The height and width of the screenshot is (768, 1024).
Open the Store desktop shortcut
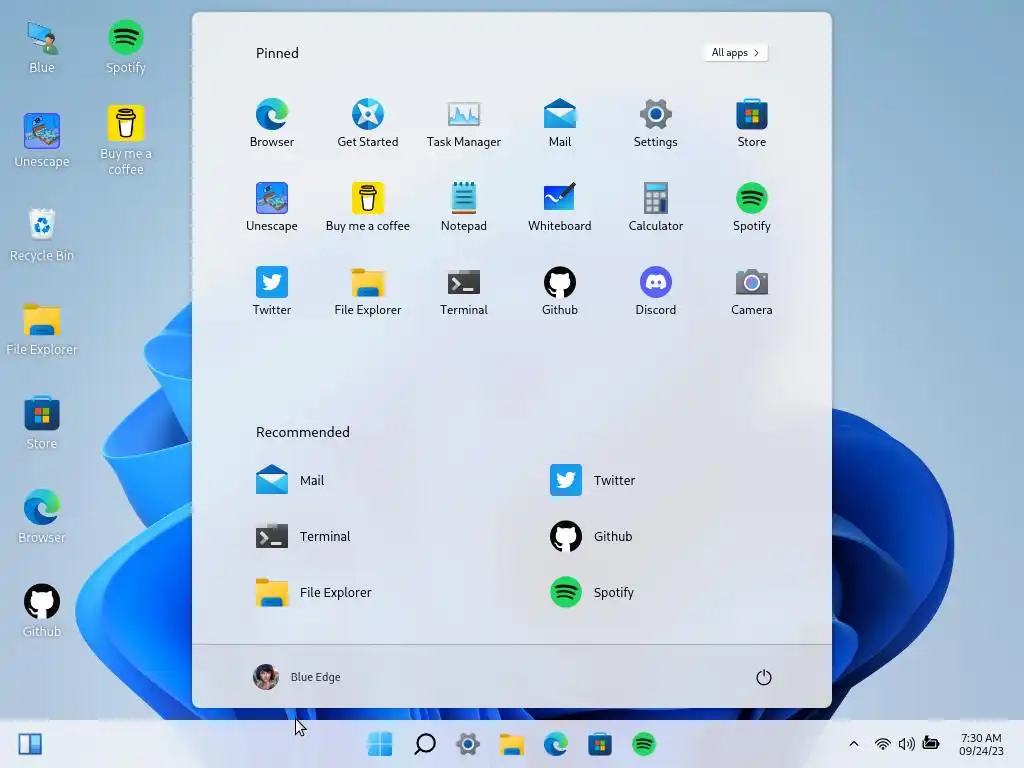pos(42,423)
